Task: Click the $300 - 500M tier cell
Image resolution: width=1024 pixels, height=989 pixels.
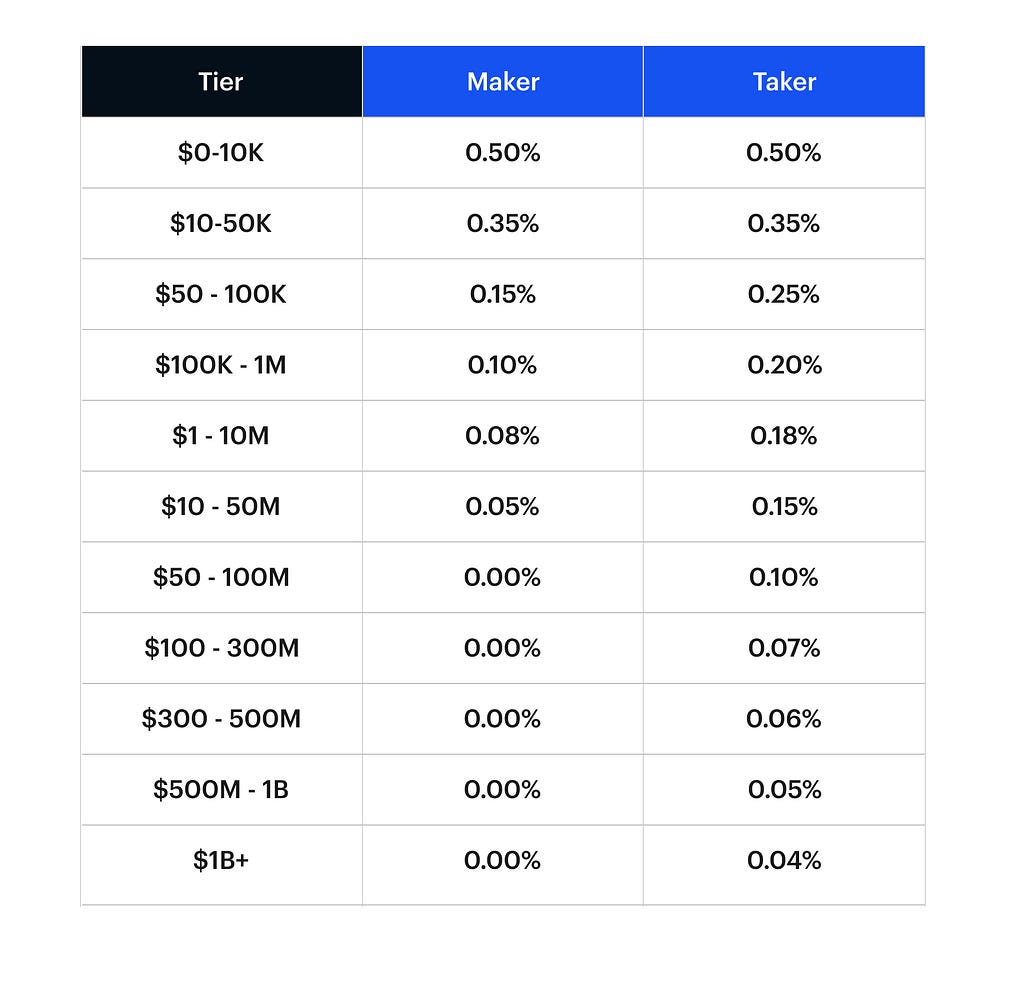Action: tap(221, 719)
